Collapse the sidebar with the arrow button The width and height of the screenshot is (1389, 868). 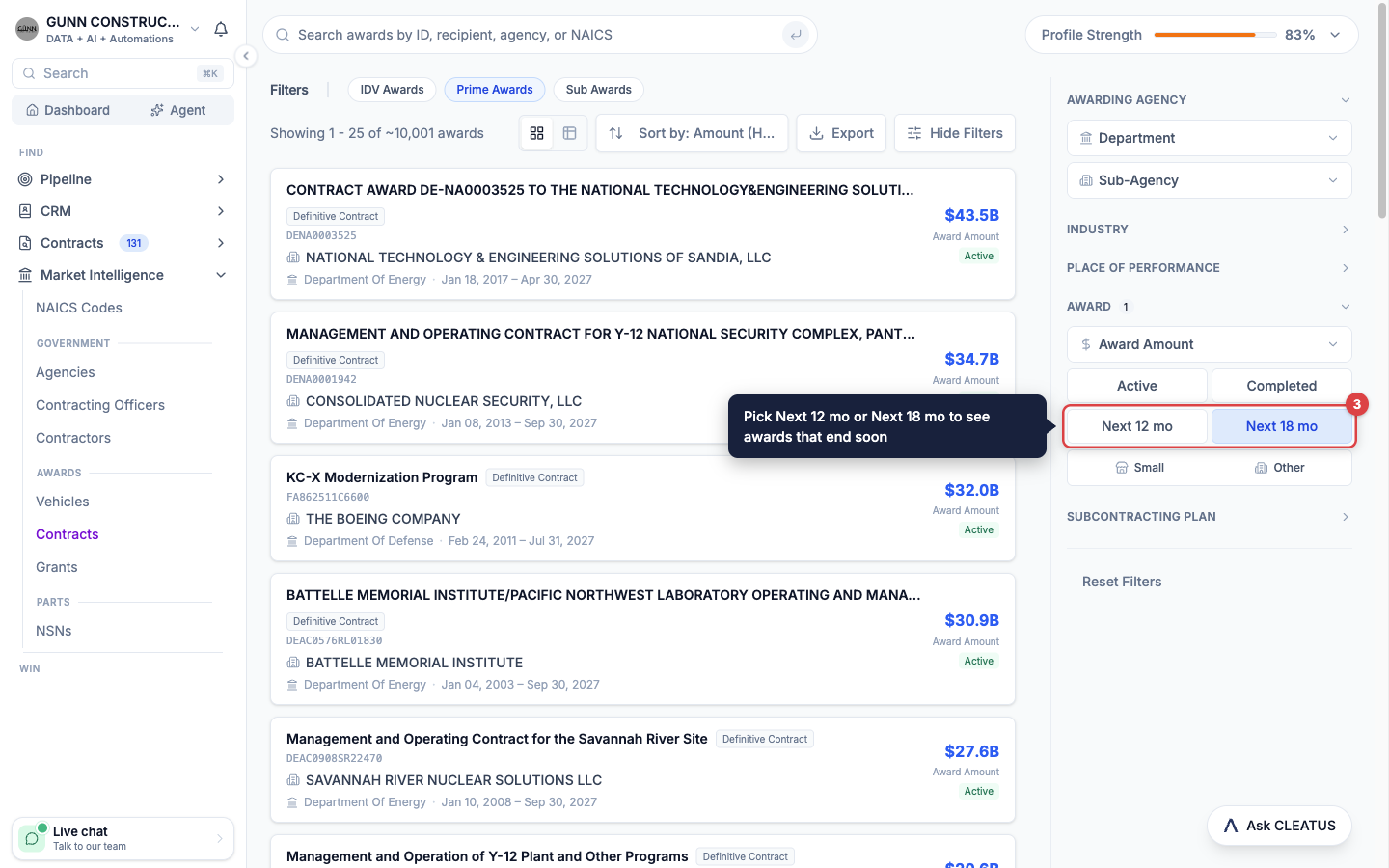(x=246, y=56)
